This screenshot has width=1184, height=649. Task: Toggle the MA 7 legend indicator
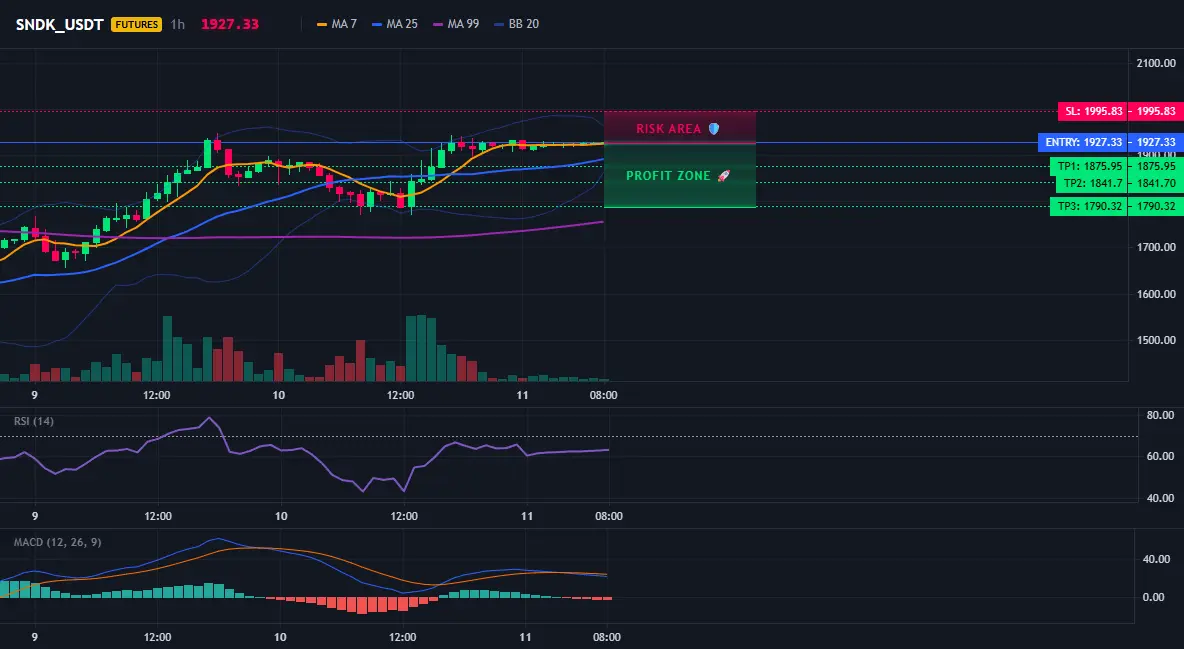pos(337,24)
